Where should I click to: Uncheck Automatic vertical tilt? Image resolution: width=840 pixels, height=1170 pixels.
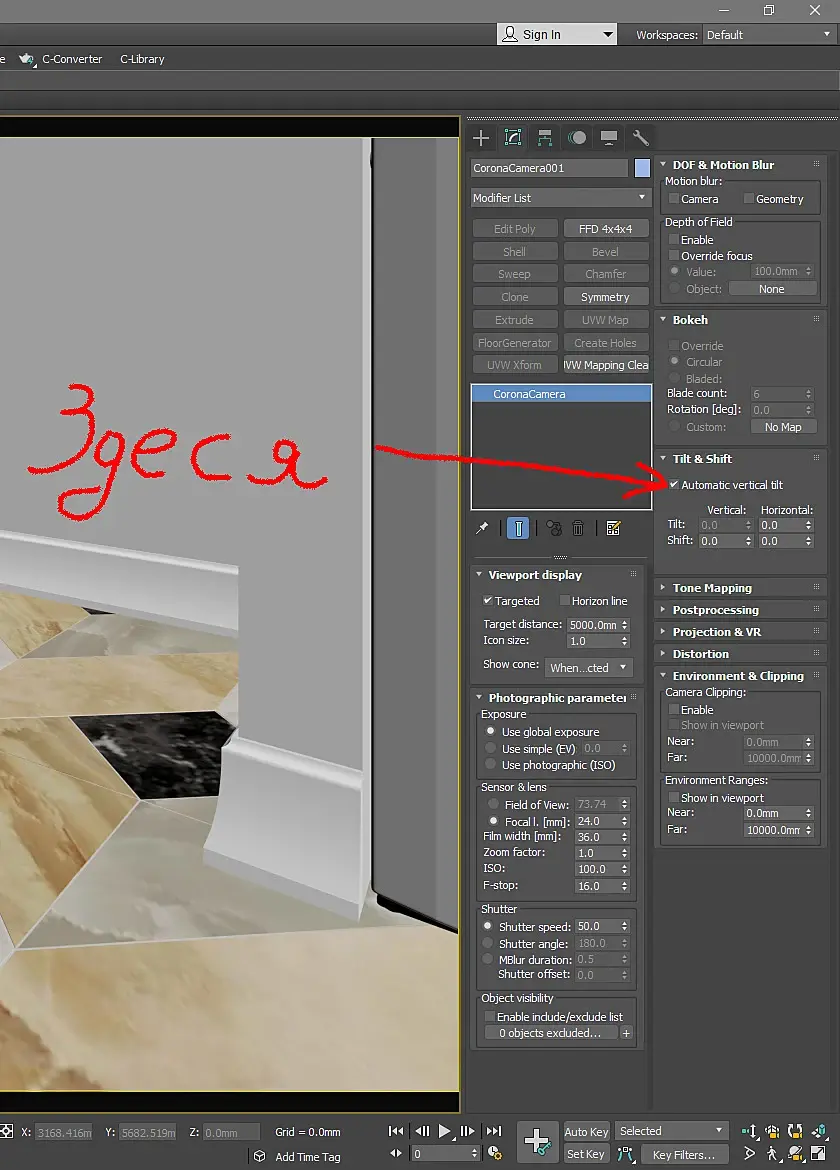674,485
